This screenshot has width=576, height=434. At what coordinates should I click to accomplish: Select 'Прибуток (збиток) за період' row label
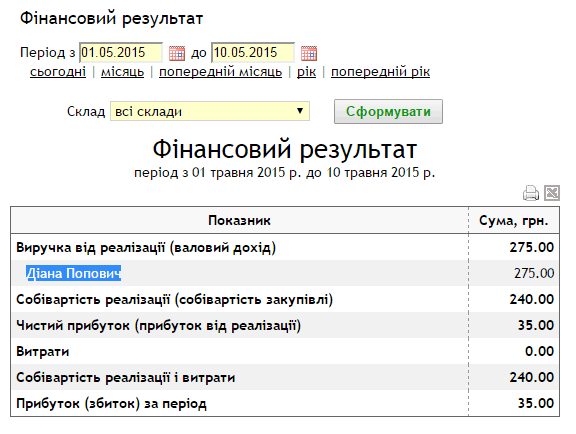coord(111,404)
